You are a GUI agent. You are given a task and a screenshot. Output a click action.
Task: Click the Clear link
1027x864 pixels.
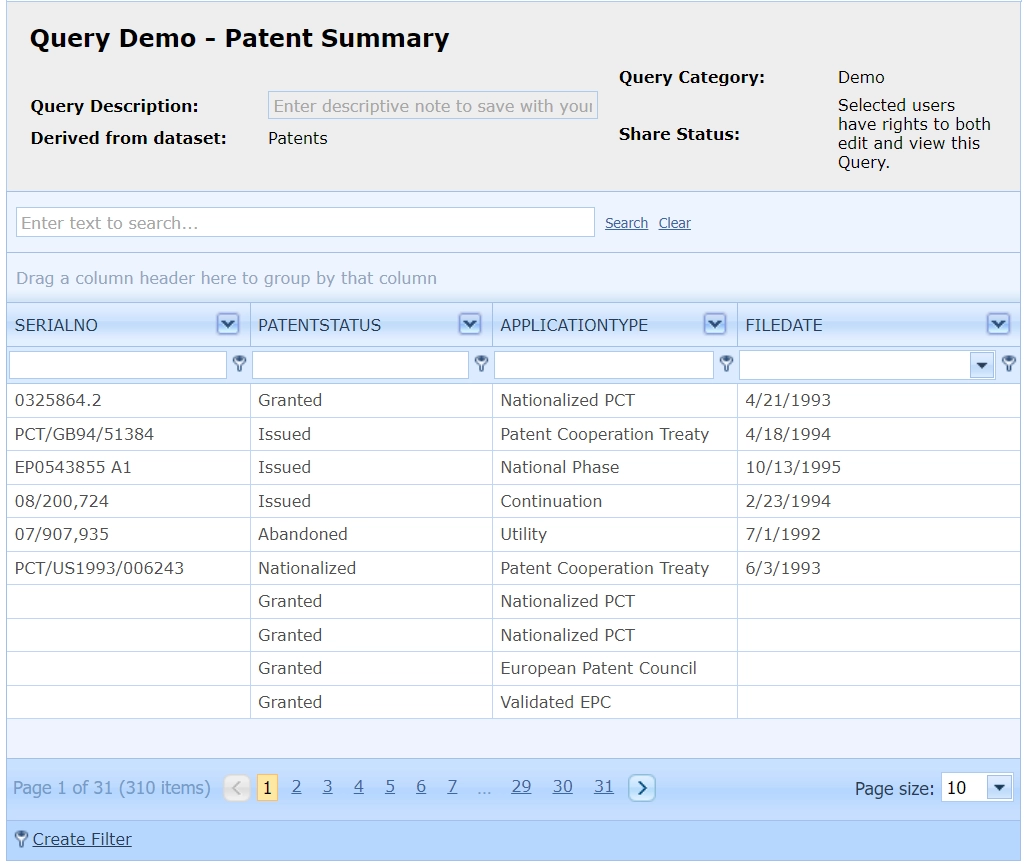674,223
